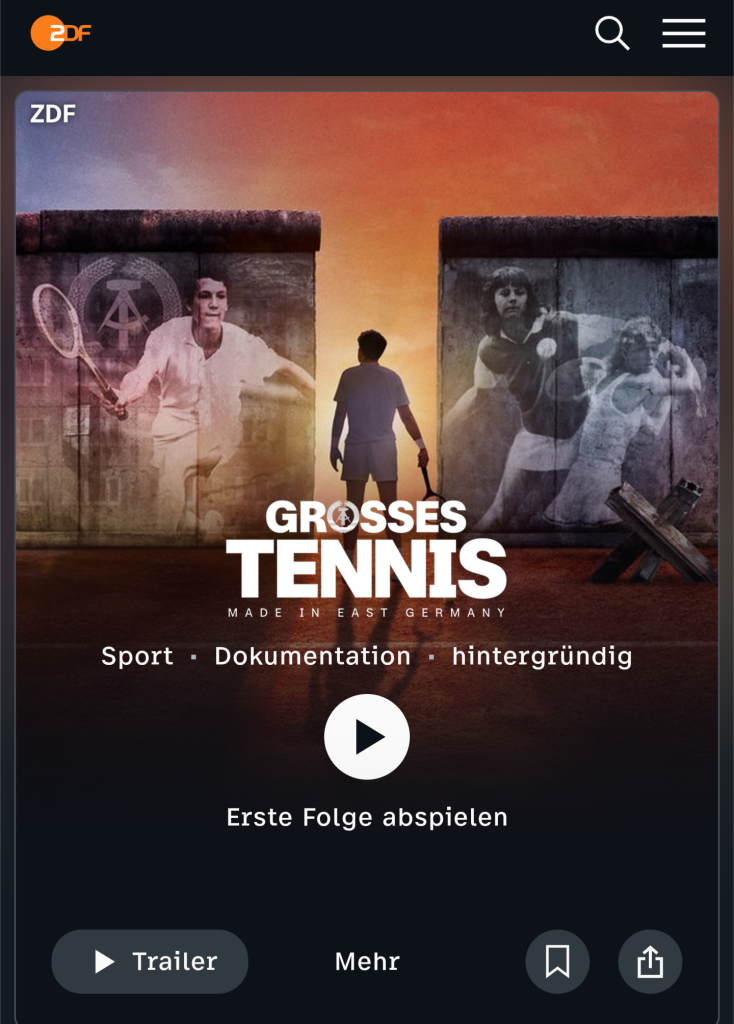Bookmark this series to your watchlist
This screenshot has width=734, height=1024.
point(557,961)
